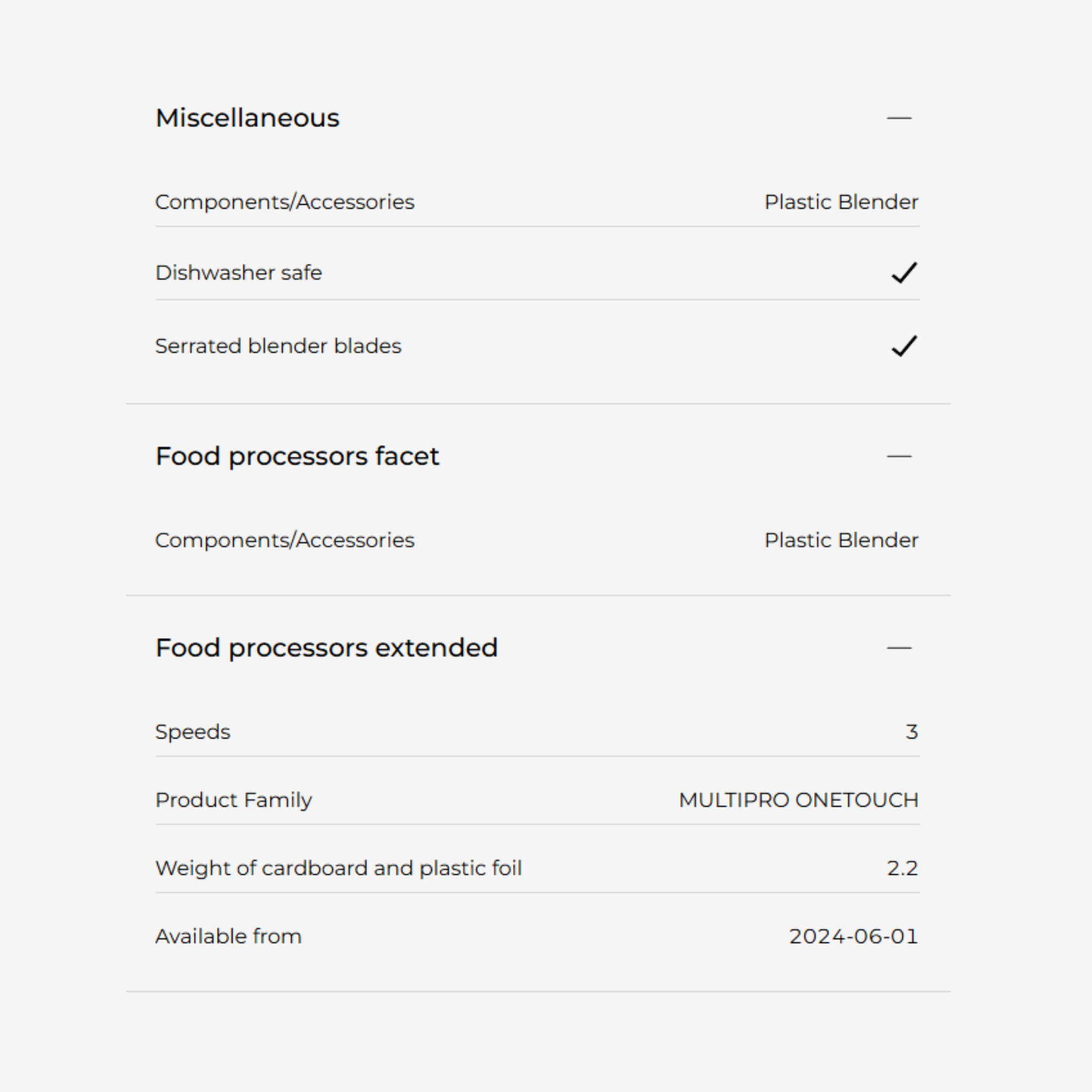Click Weight of cardboard and plastic foil
The height and width of the screenshot is (1092, 1092).
click(x=339, y=868)
